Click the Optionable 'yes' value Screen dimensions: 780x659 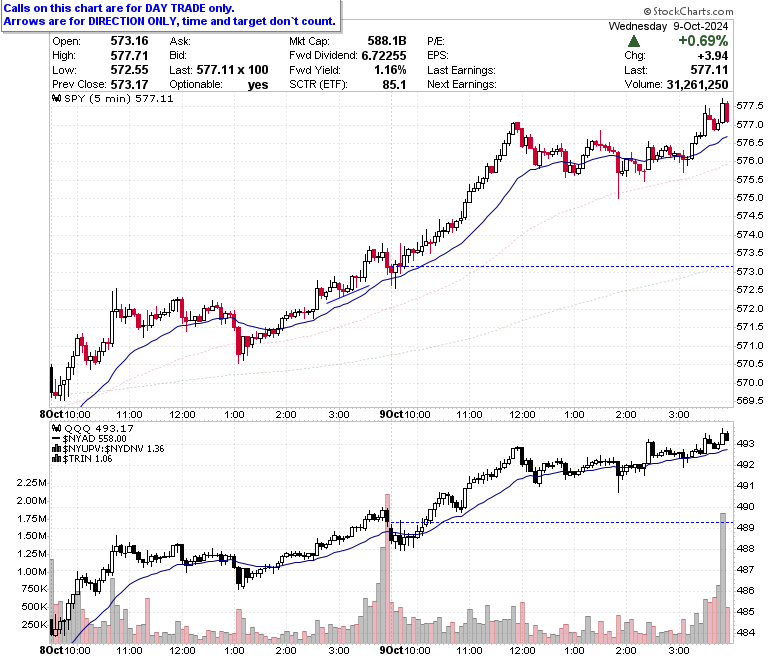[x=258, y=85]
